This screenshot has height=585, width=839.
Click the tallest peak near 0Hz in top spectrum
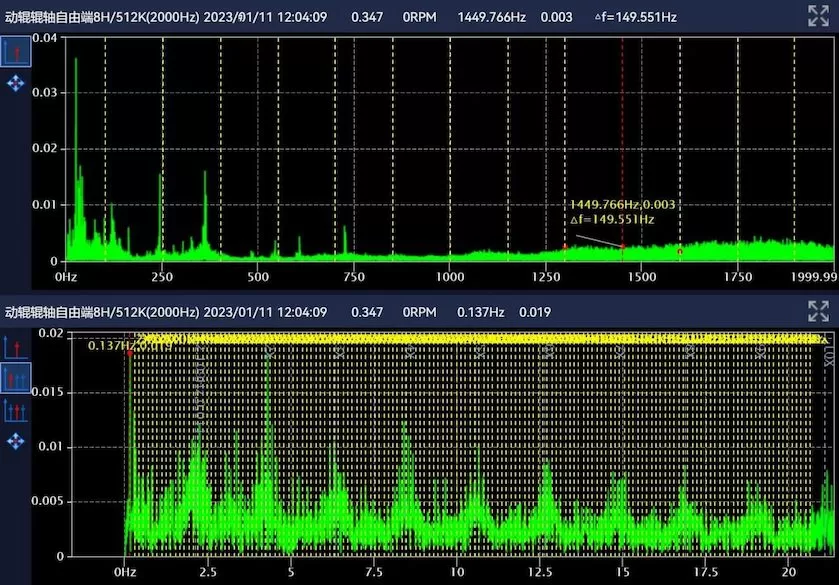[76, 60]
